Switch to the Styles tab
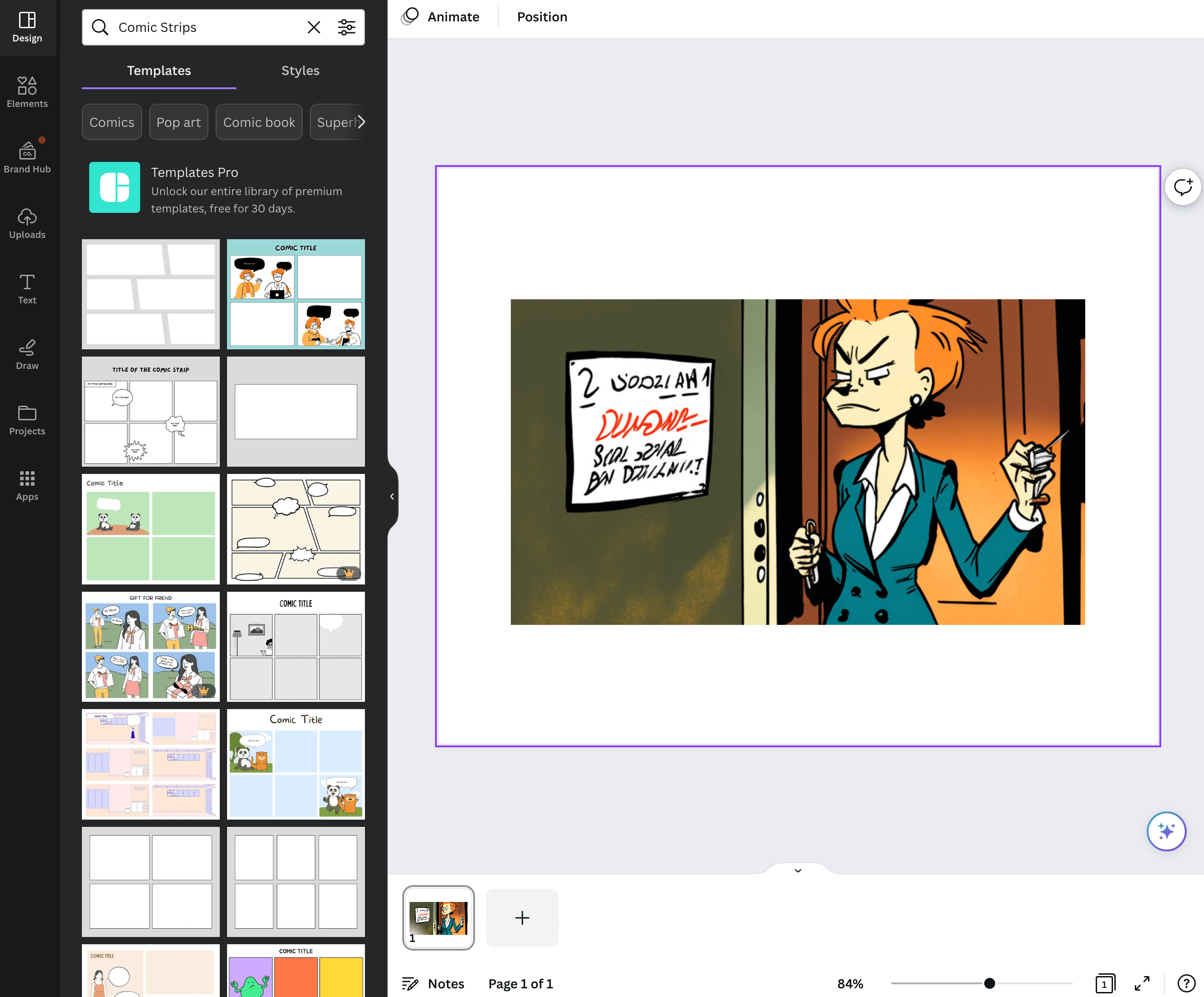 click(300, 70)
